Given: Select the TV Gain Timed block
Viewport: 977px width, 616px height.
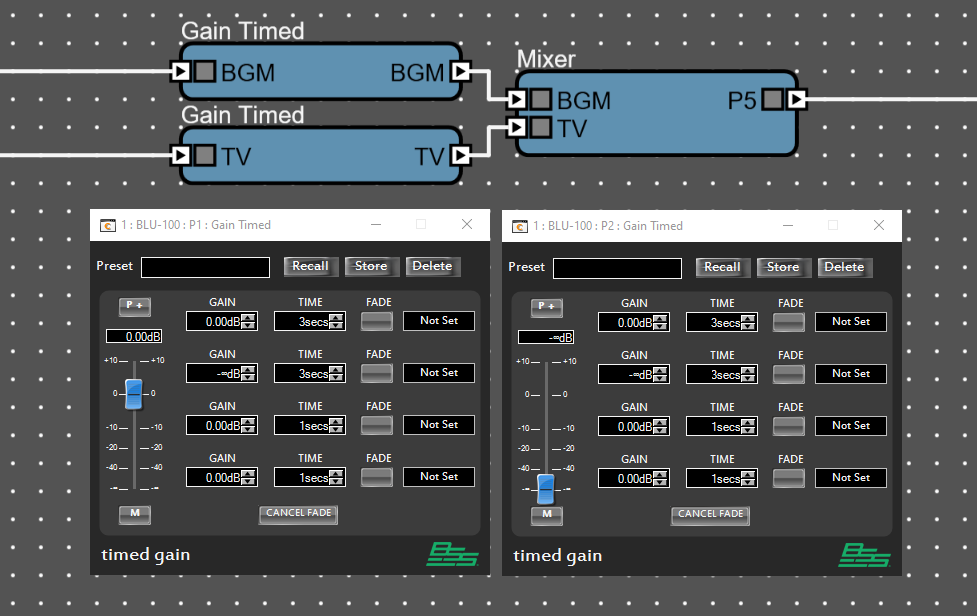Looking at the screenshot, I should 321,155.
